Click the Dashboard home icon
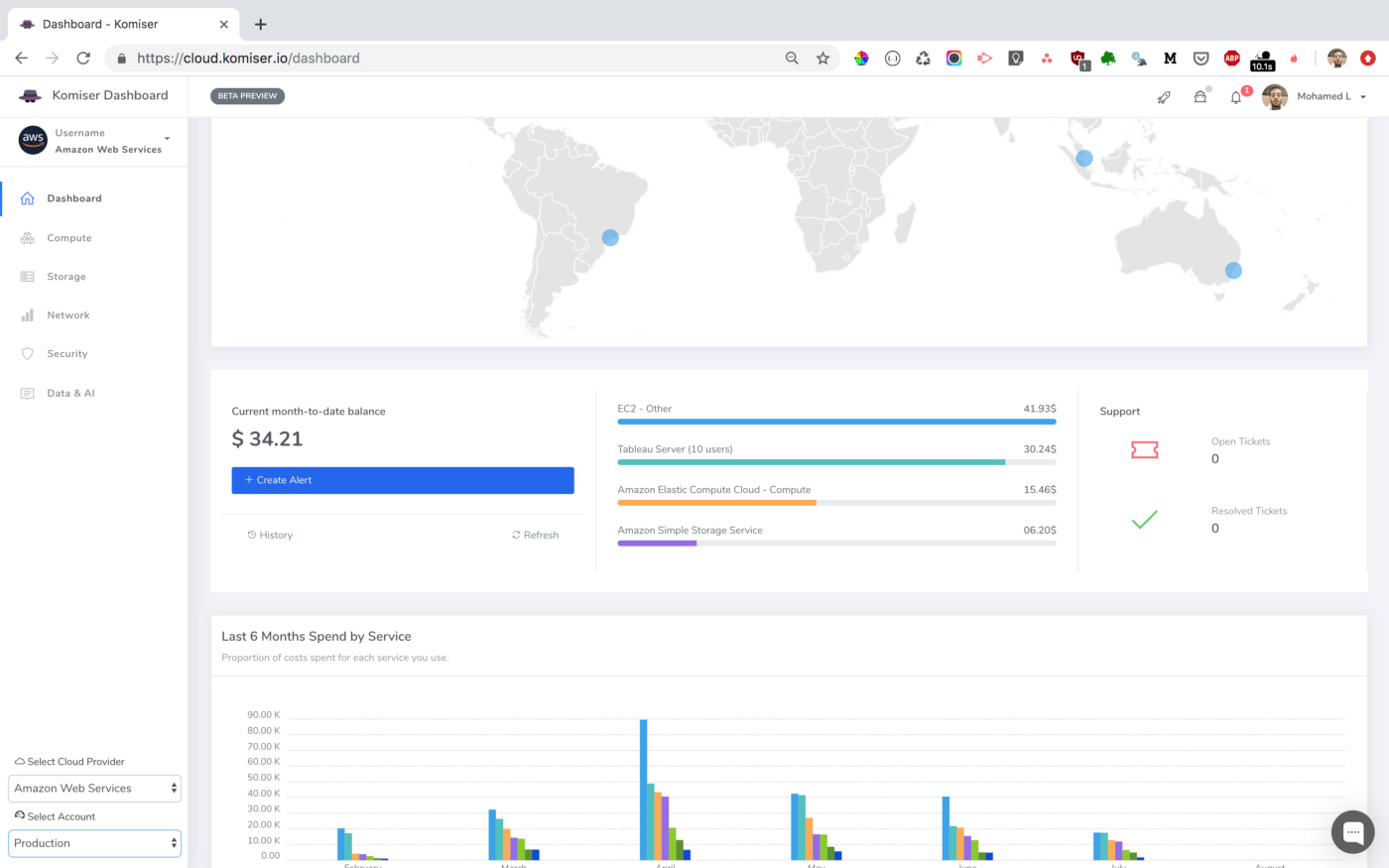 28,198
